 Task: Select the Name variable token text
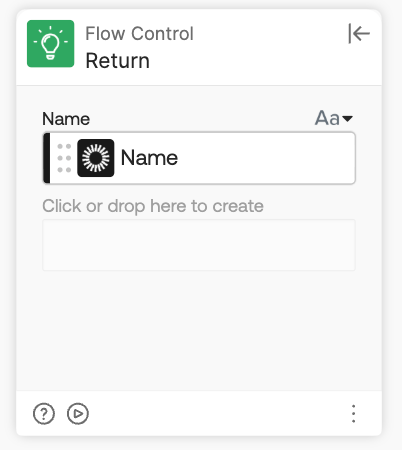(149, 158)
